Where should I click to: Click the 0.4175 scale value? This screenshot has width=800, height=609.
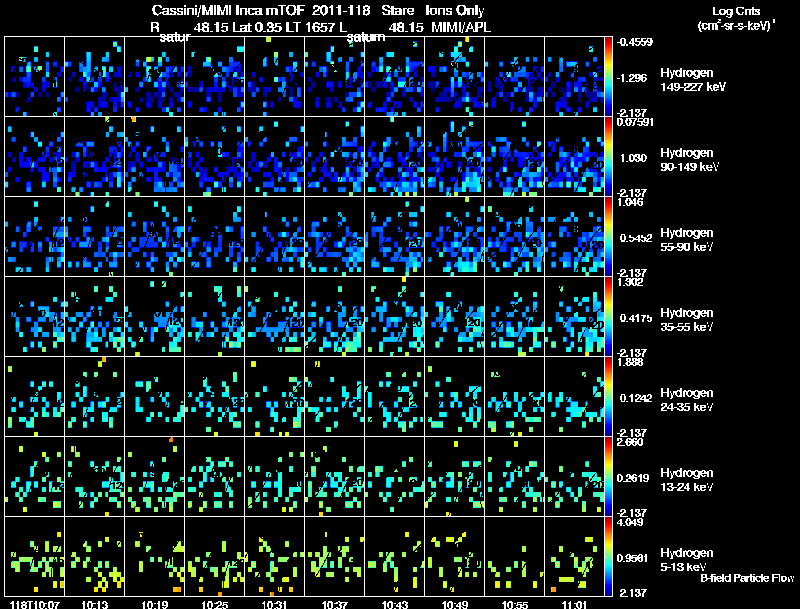pyautogui.click(x=636, y=318)
